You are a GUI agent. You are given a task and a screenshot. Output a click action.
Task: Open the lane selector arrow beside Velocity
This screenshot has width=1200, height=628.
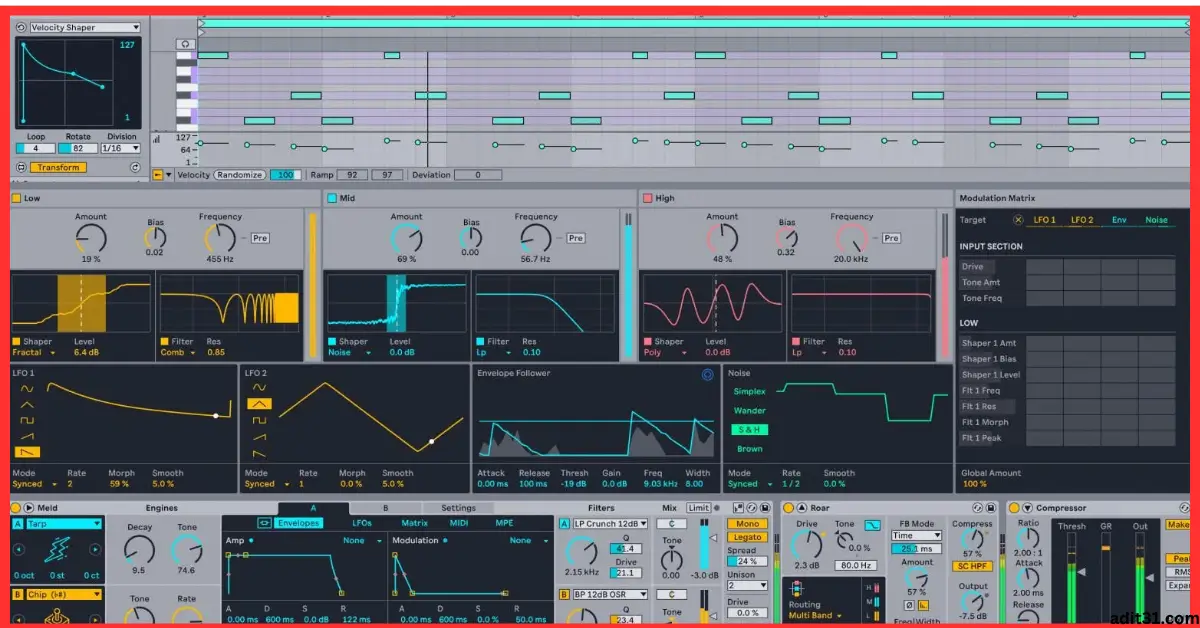point(168,175)
